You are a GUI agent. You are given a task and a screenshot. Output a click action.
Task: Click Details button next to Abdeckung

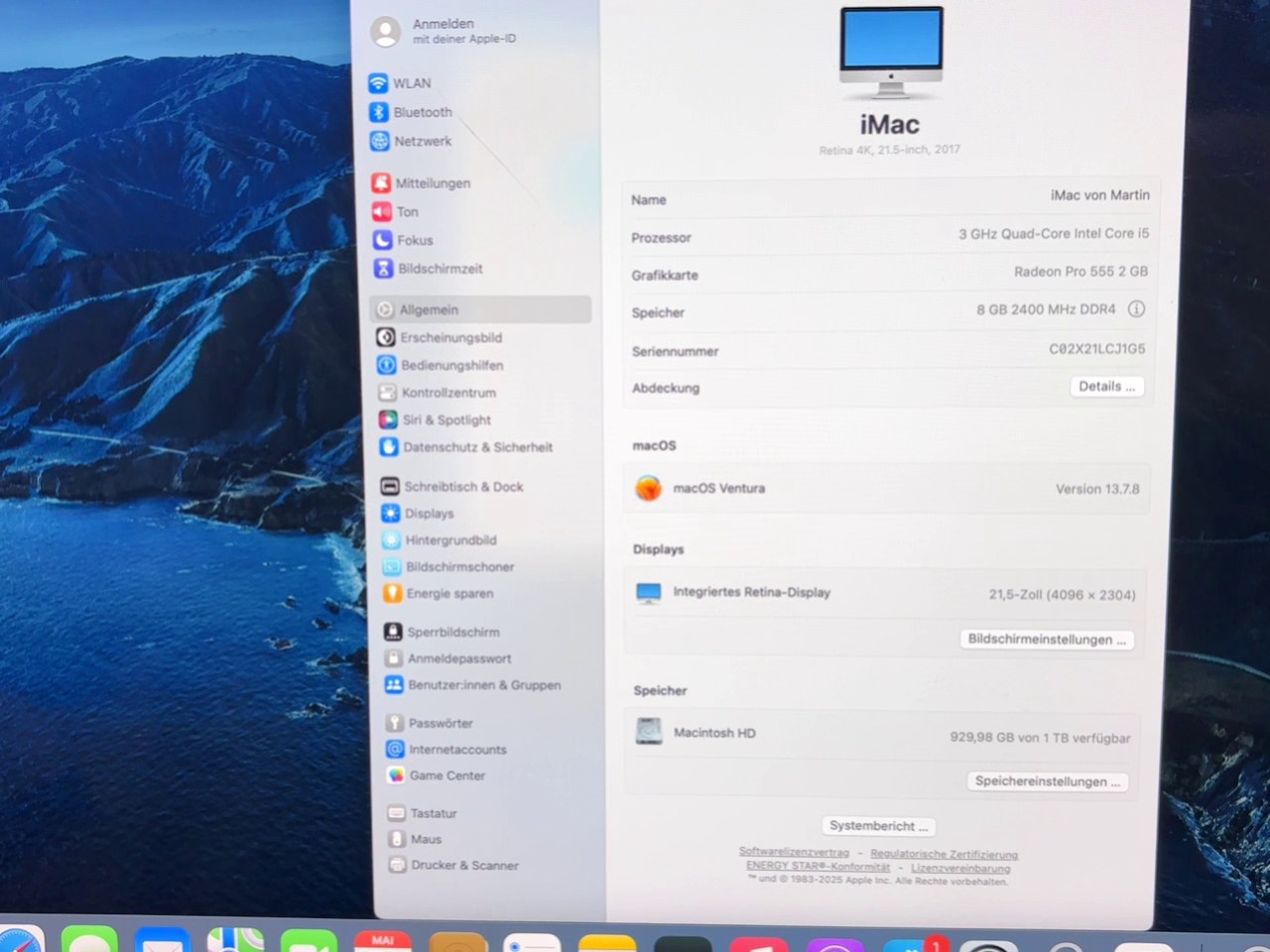pyautogui.click(x=1106, y=387)
